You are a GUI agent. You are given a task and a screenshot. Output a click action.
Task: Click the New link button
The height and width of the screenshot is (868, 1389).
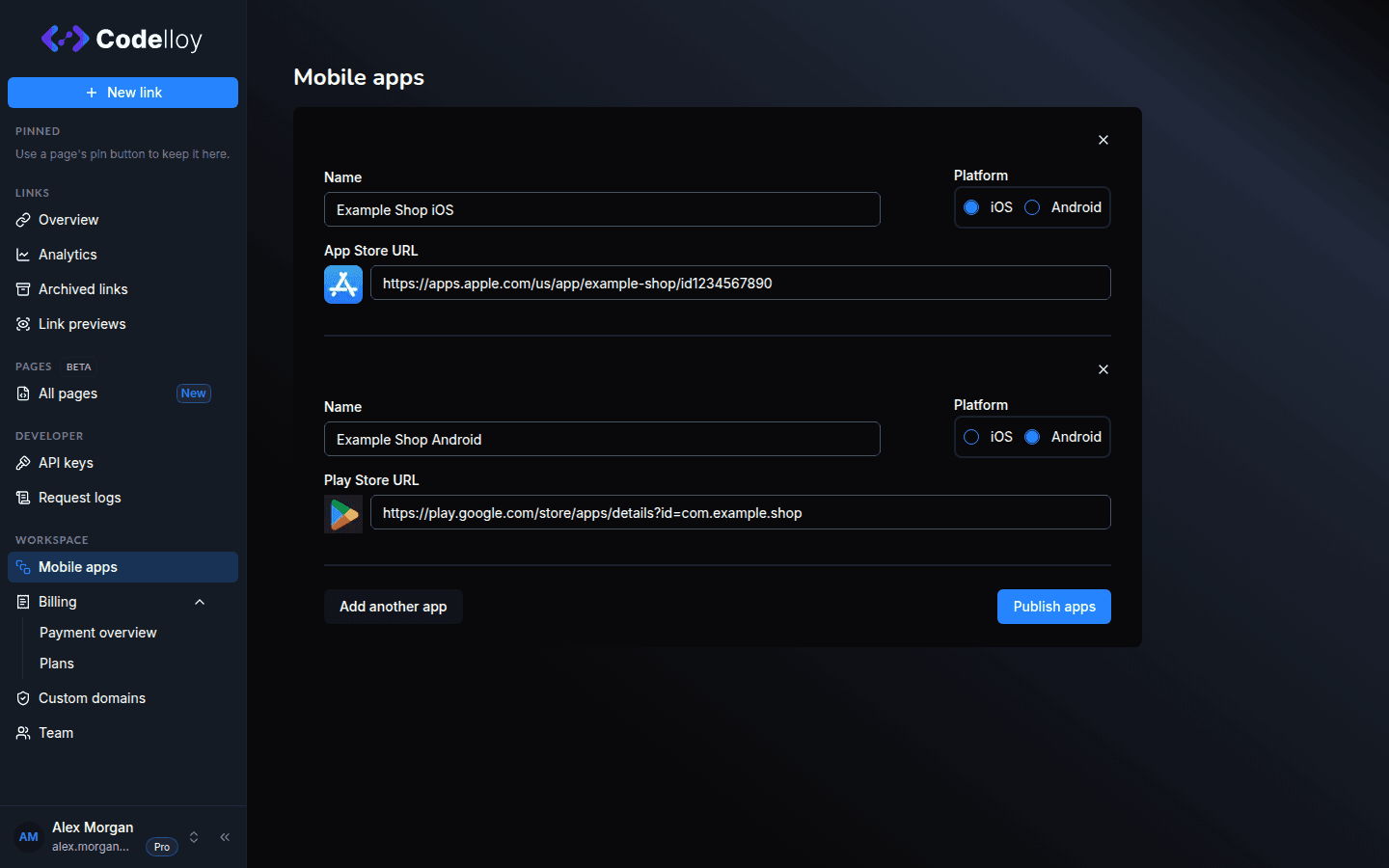click(x=123, y=93)
